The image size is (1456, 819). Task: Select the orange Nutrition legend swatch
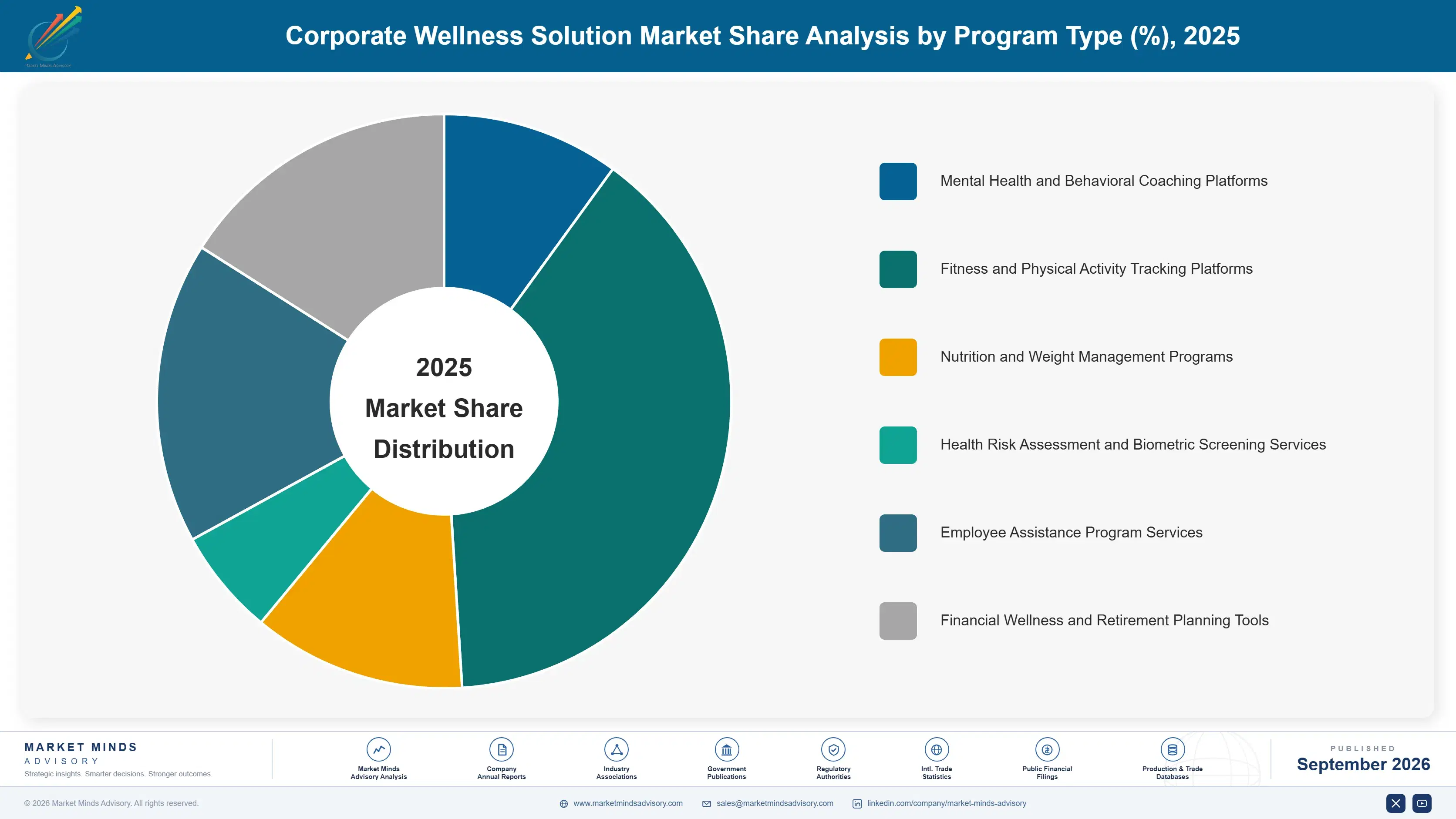[x=897, y=357]
